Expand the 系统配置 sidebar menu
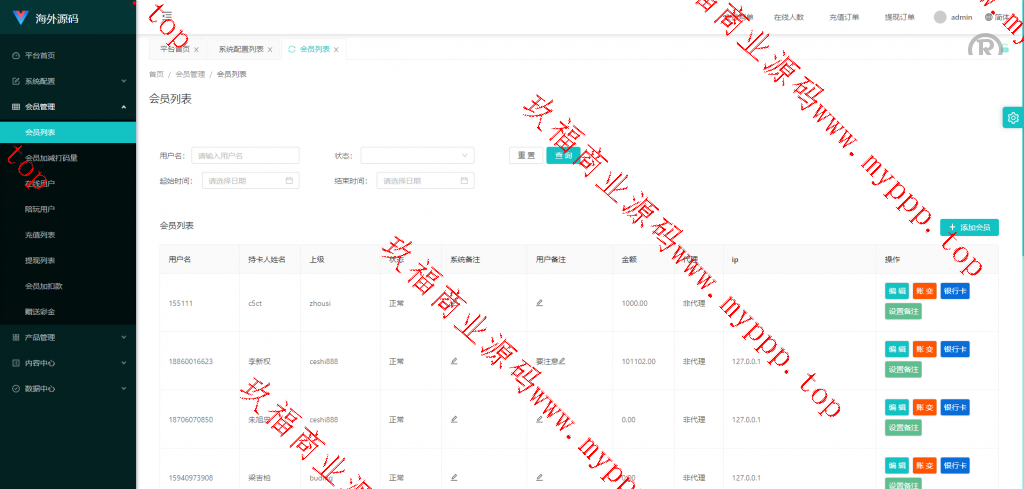This screenshot has height=489, width=1024. 67,81
